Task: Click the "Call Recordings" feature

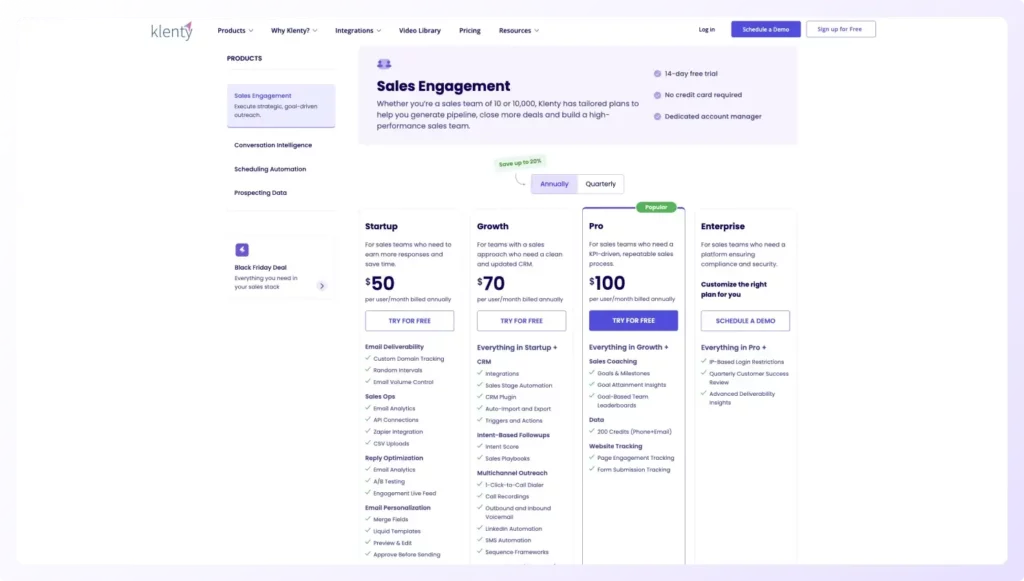Action: [x=507, y=496]
